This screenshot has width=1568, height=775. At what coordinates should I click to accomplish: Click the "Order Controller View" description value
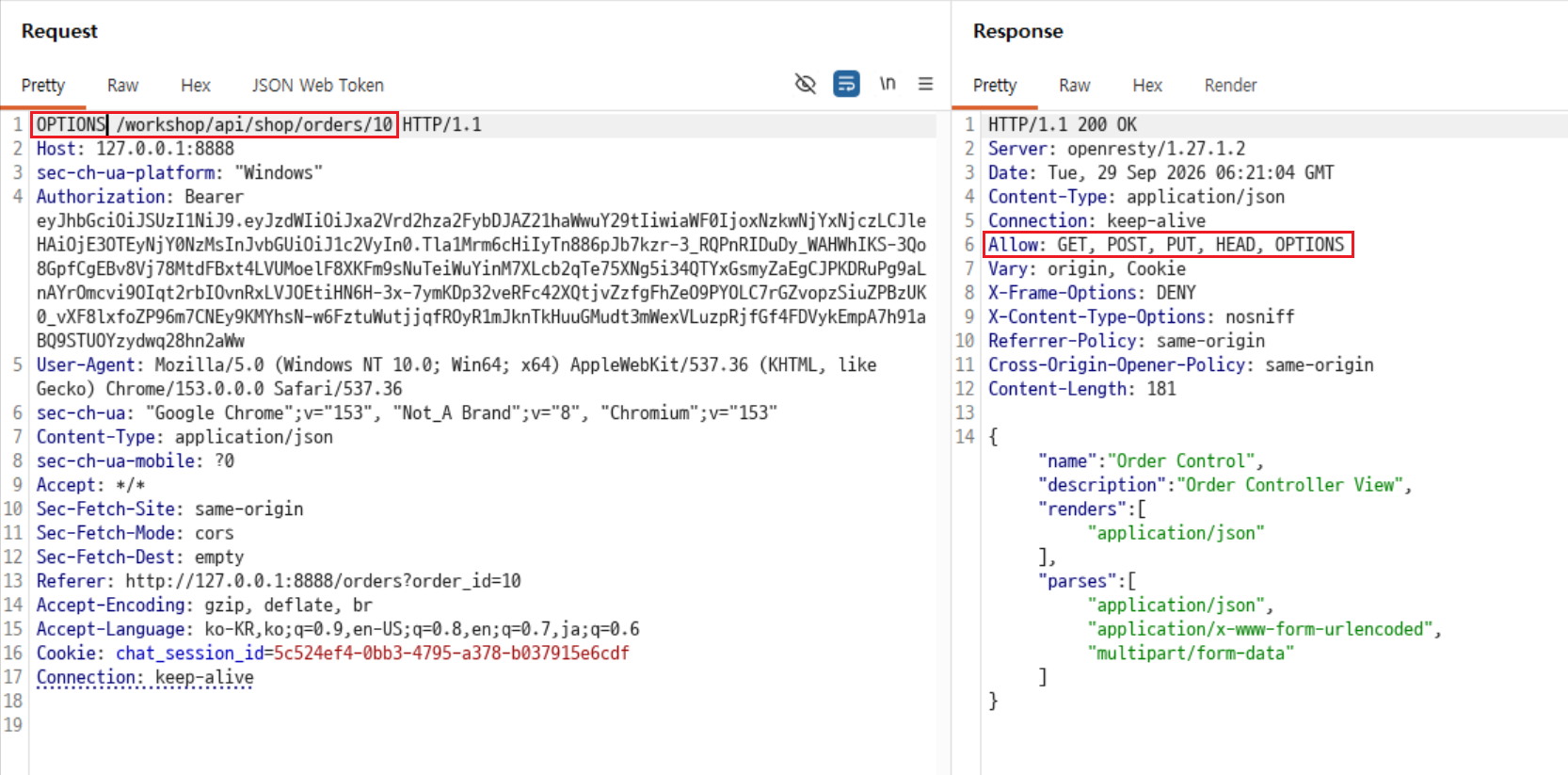(1290, 485)
